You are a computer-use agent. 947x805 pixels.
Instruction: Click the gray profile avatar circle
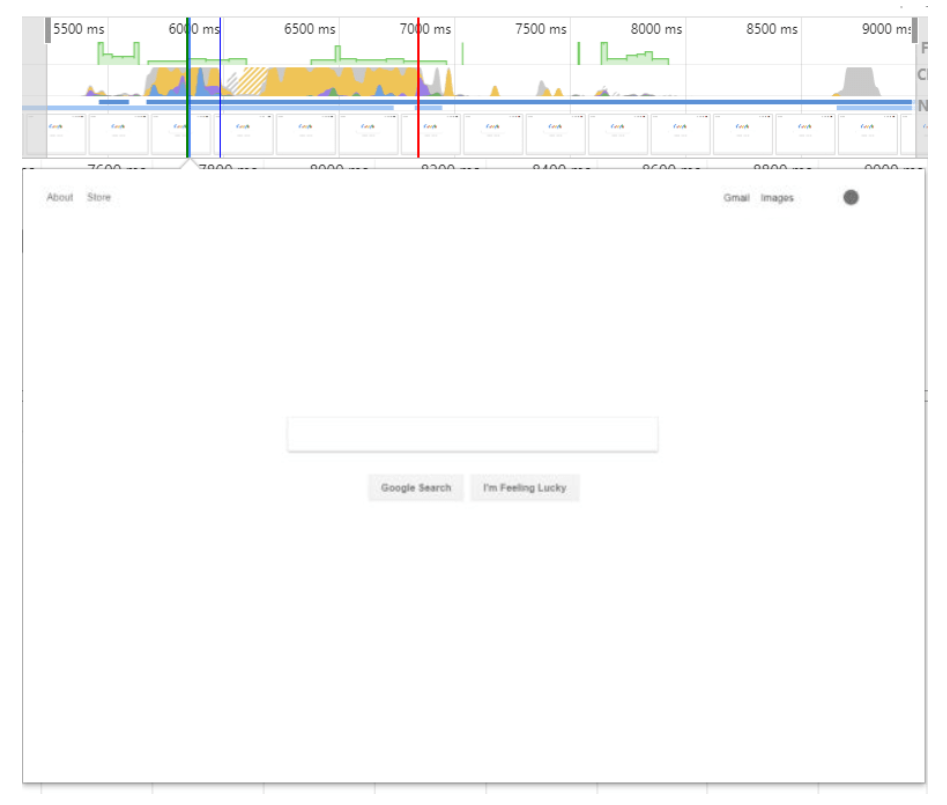[851, 197]
